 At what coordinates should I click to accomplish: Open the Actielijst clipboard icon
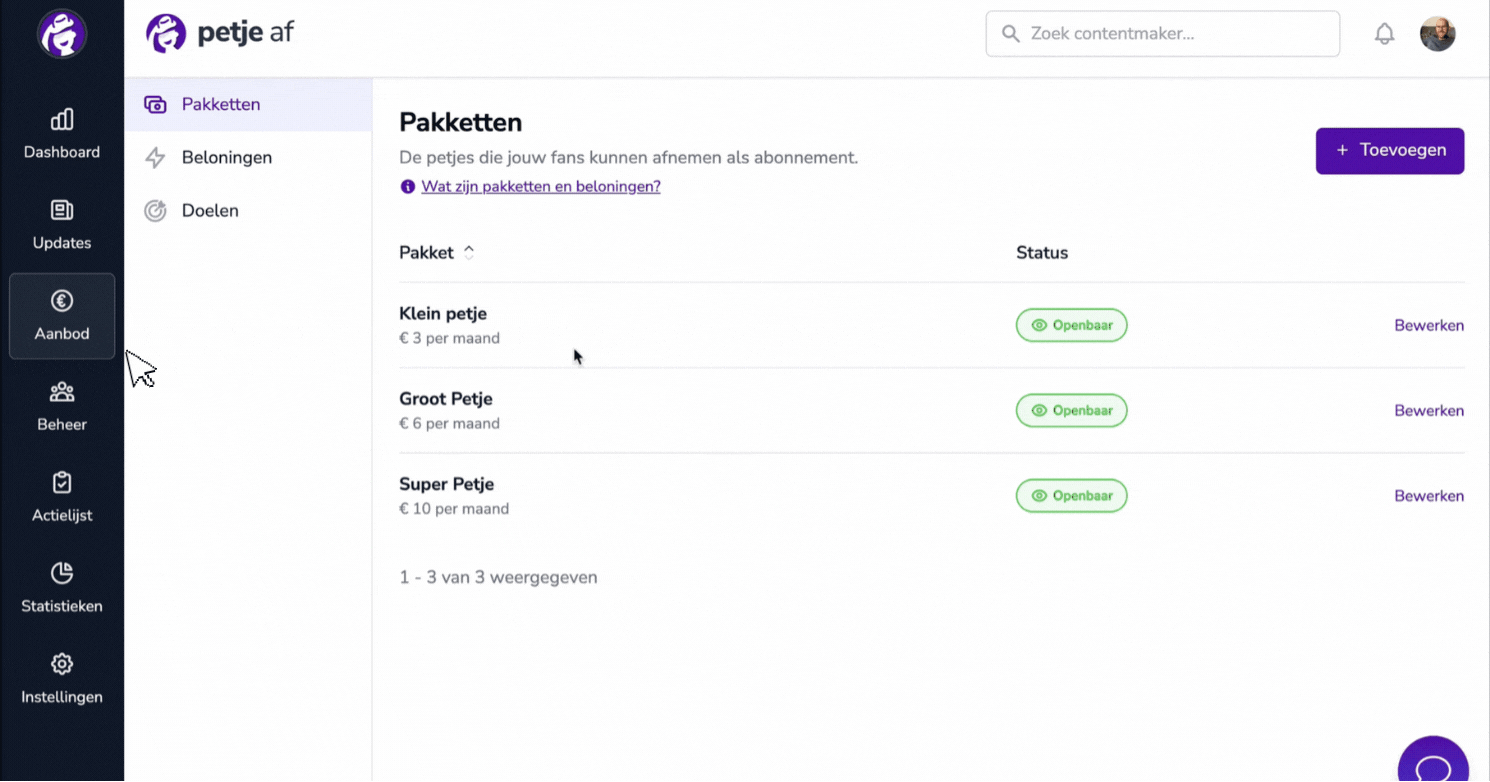click(x=62, y=483)
